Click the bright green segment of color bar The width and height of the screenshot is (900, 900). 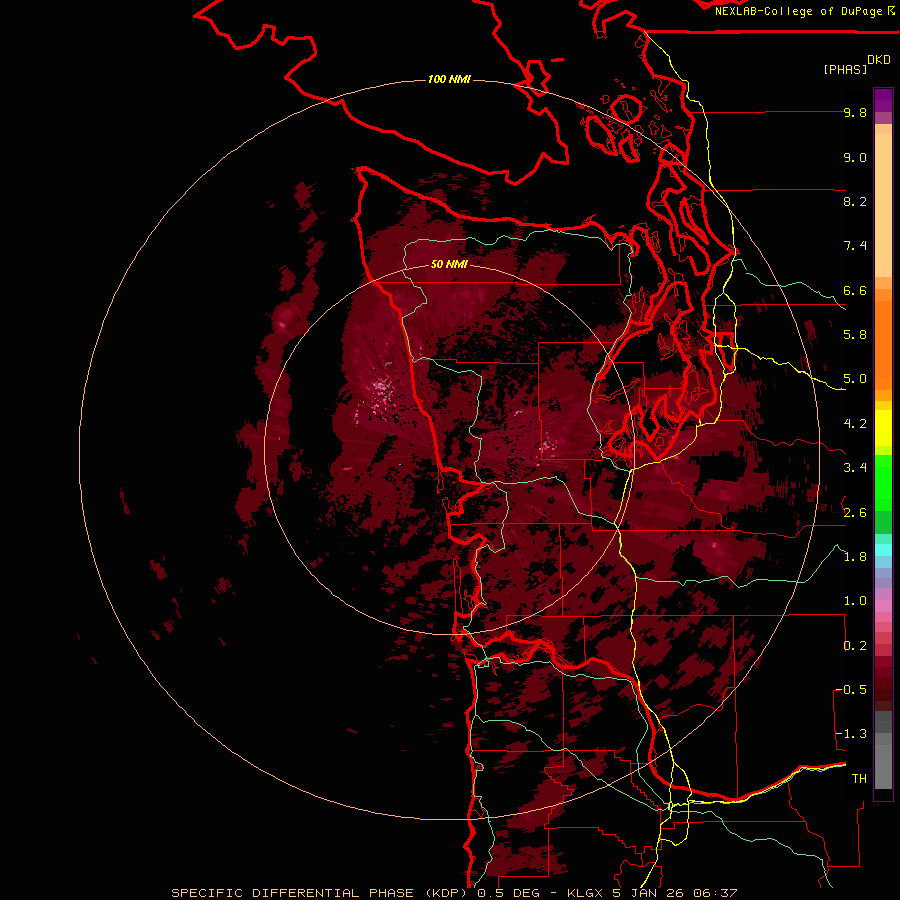point(883,483)
